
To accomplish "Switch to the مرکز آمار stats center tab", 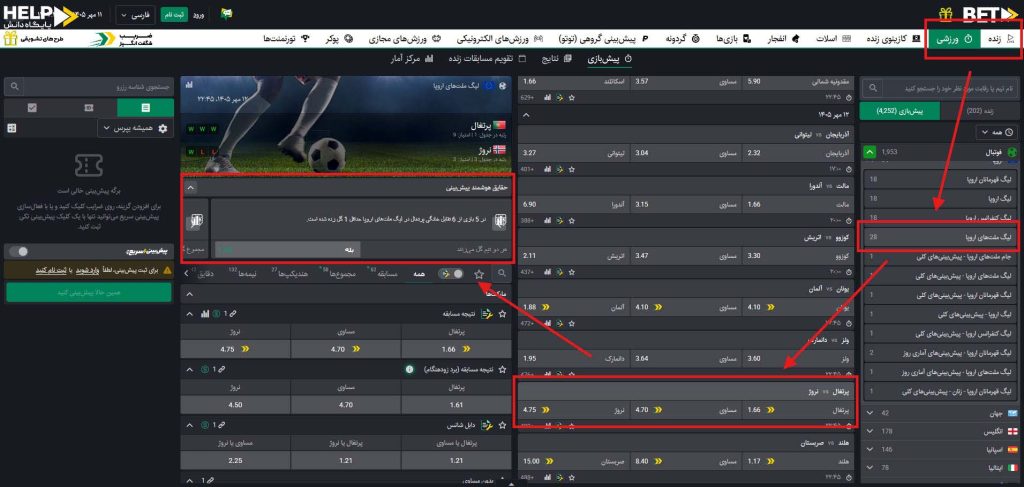I will click(x=412, y=59).
